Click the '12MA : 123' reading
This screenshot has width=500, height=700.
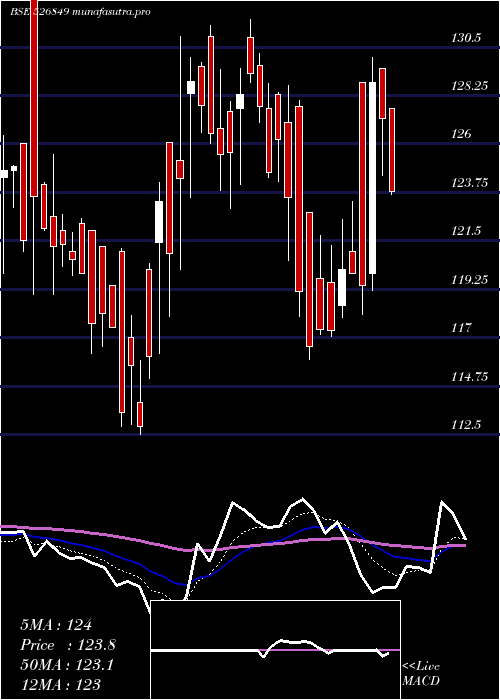60,684
